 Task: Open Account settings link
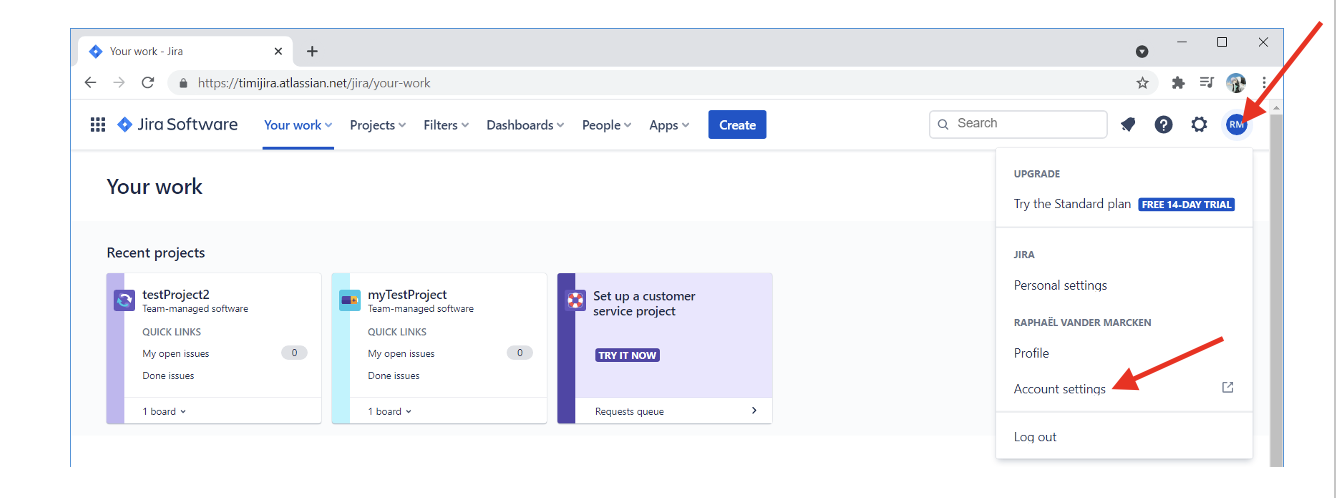click(x=1060, y=389)
